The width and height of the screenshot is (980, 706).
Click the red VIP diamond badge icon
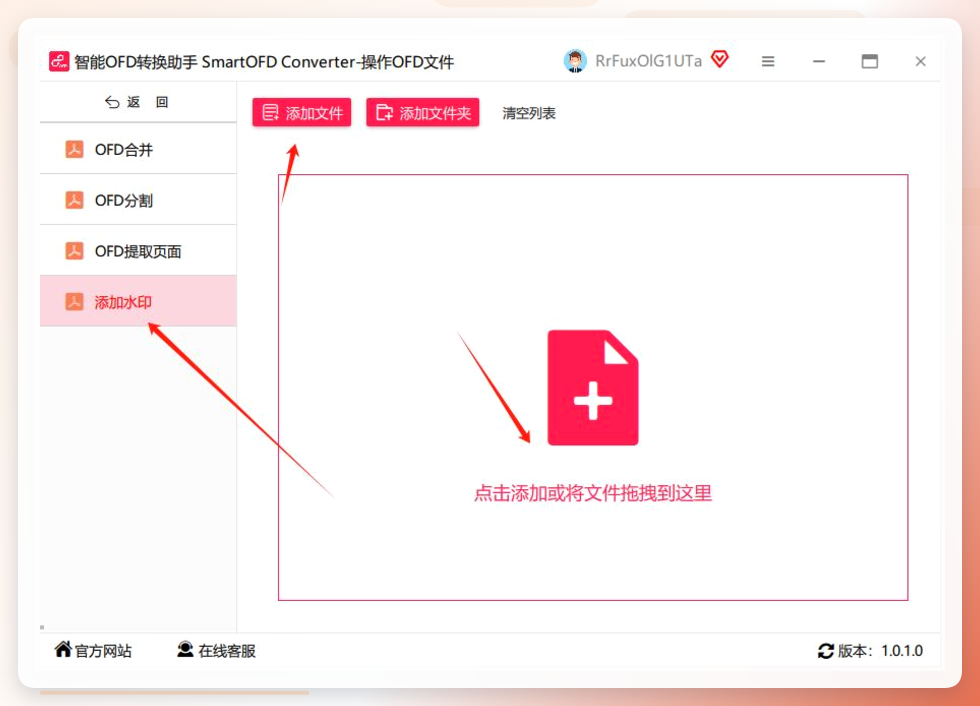coord(720,59)
